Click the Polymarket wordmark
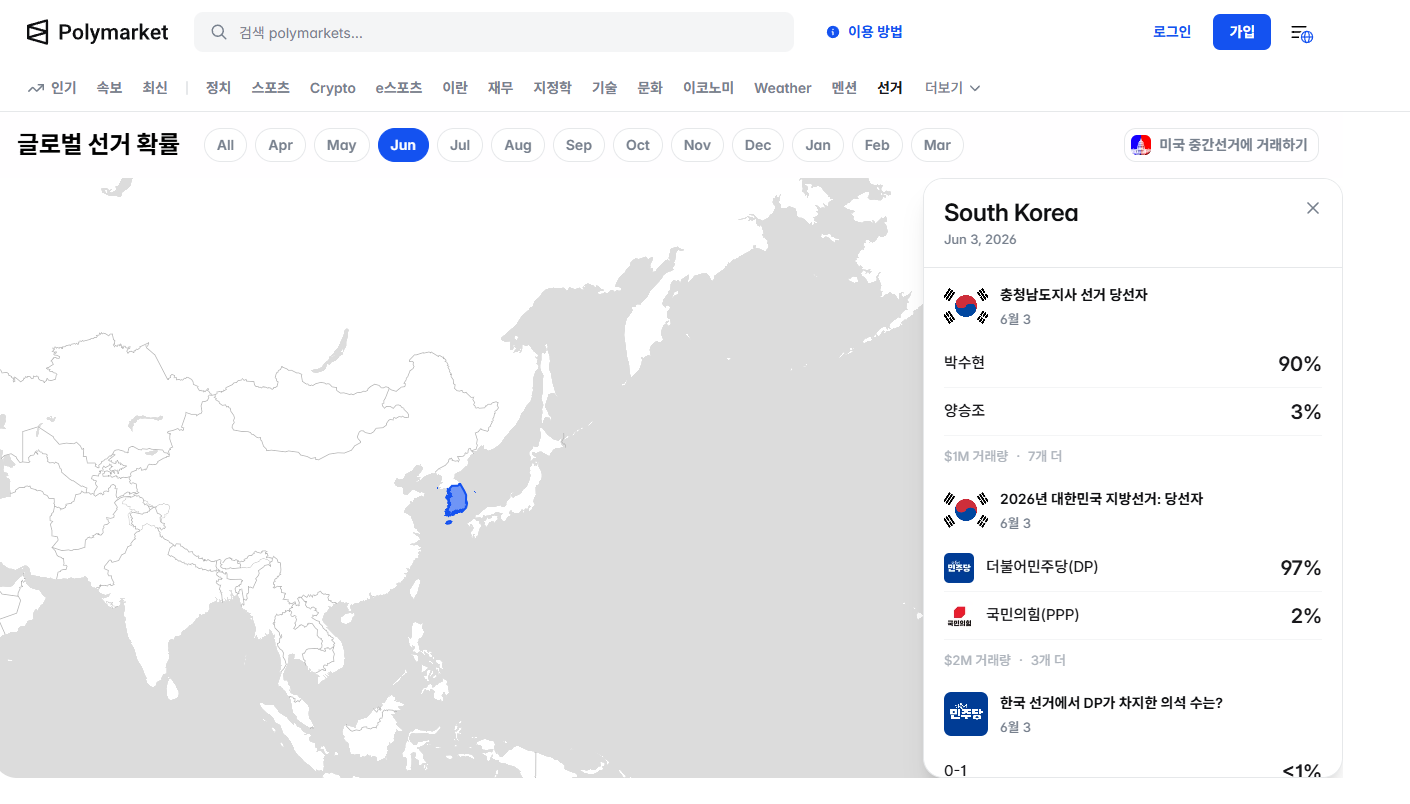This screenshot has width=1410, height=804. click(113, 32)
